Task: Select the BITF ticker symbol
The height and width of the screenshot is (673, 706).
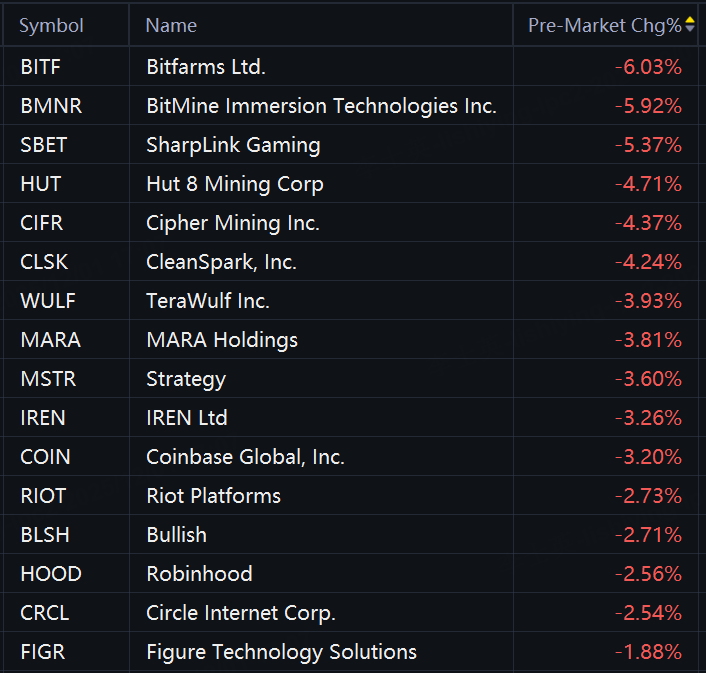Action: [x=40, y=67]
